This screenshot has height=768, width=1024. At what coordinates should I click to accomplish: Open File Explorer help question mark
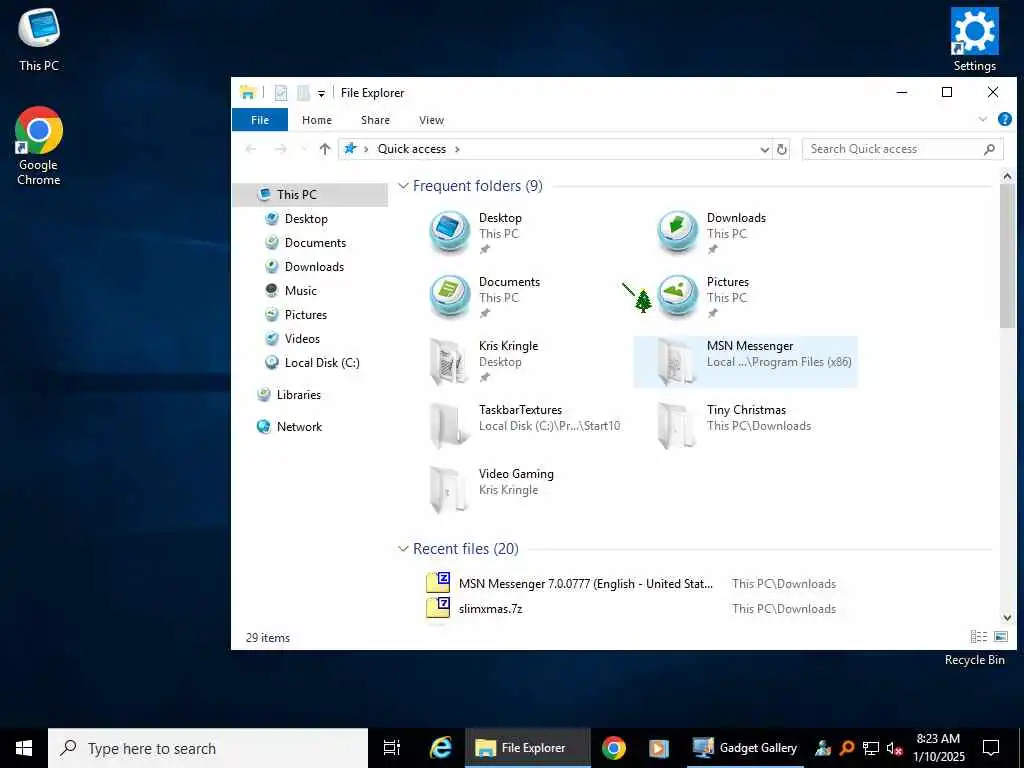[x=1004, y=119]
